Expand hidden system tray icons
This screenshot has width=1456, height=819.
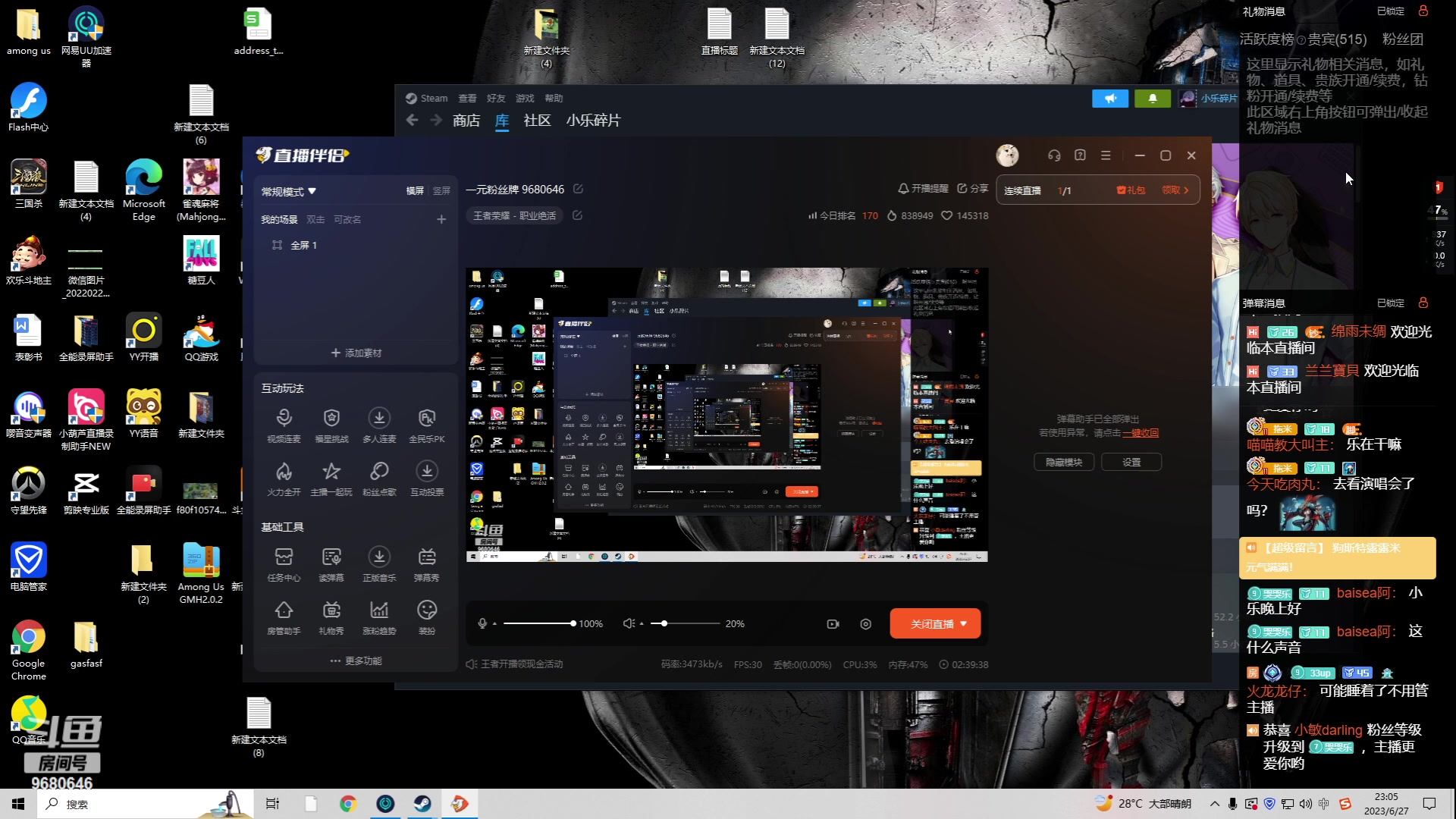(x=1215, y=804)
